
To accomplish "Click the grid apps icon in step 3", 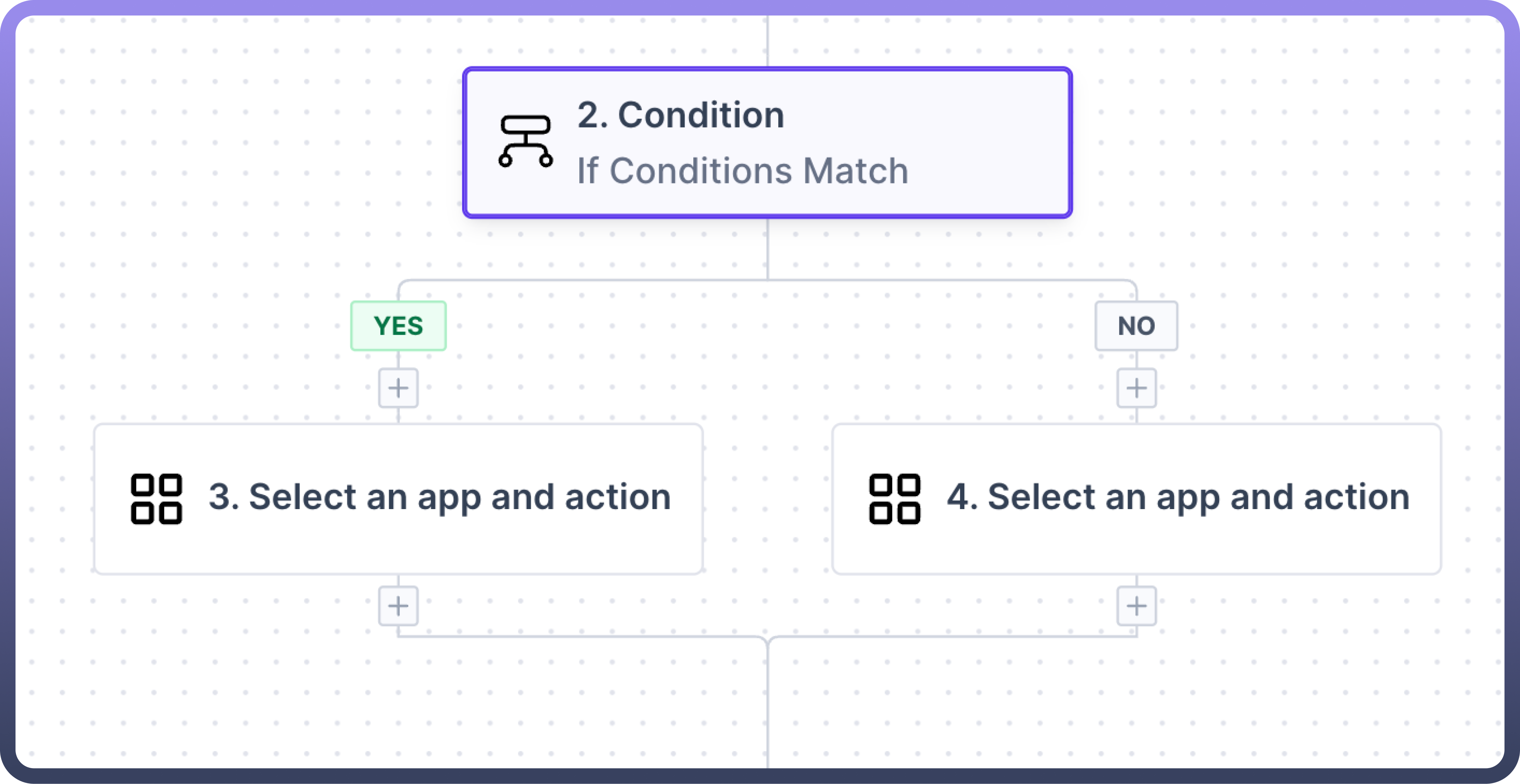I will tap(156, 499).
